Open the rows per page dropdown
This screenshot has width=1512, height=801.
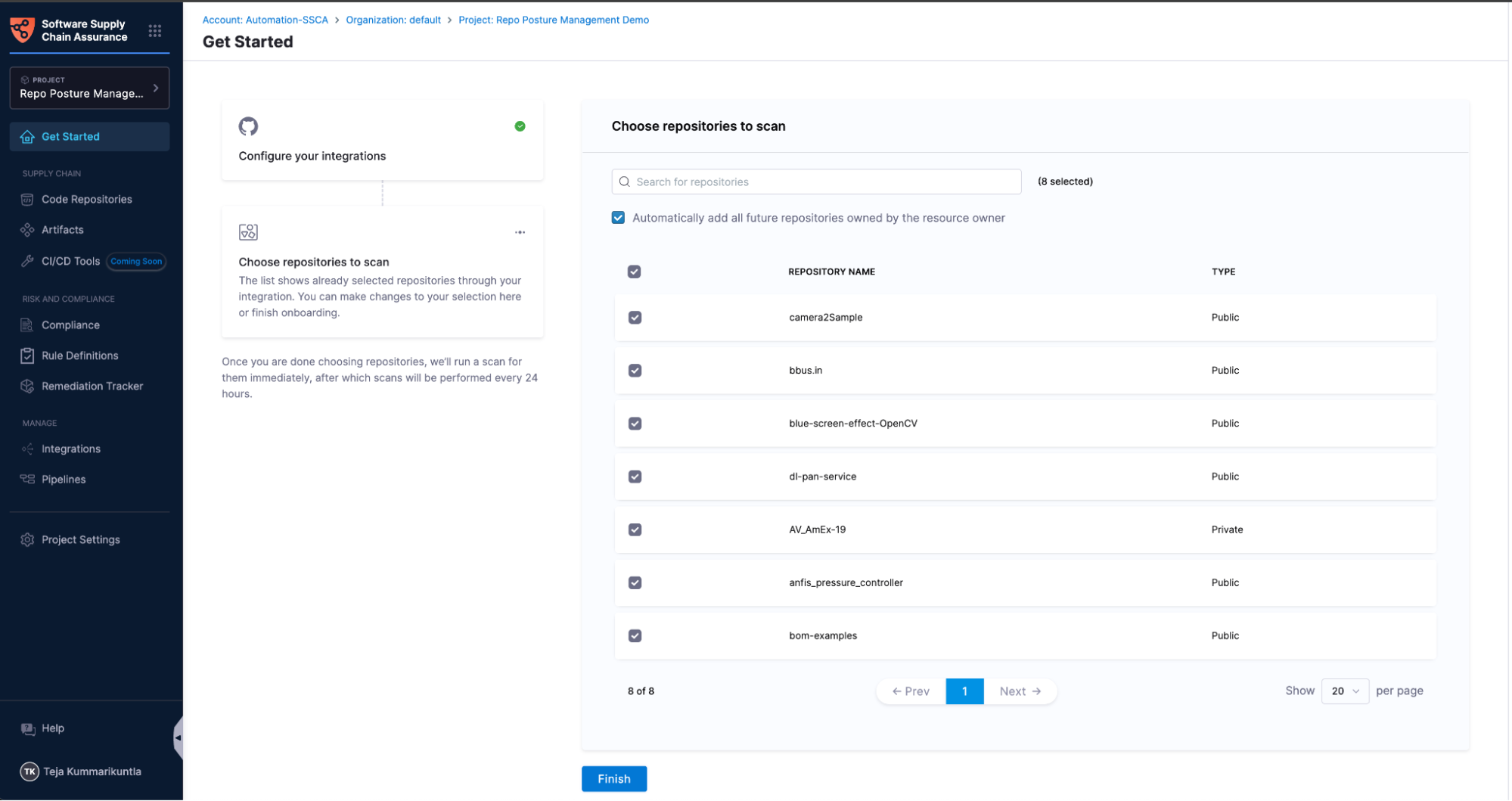(x=1344, y=691)
